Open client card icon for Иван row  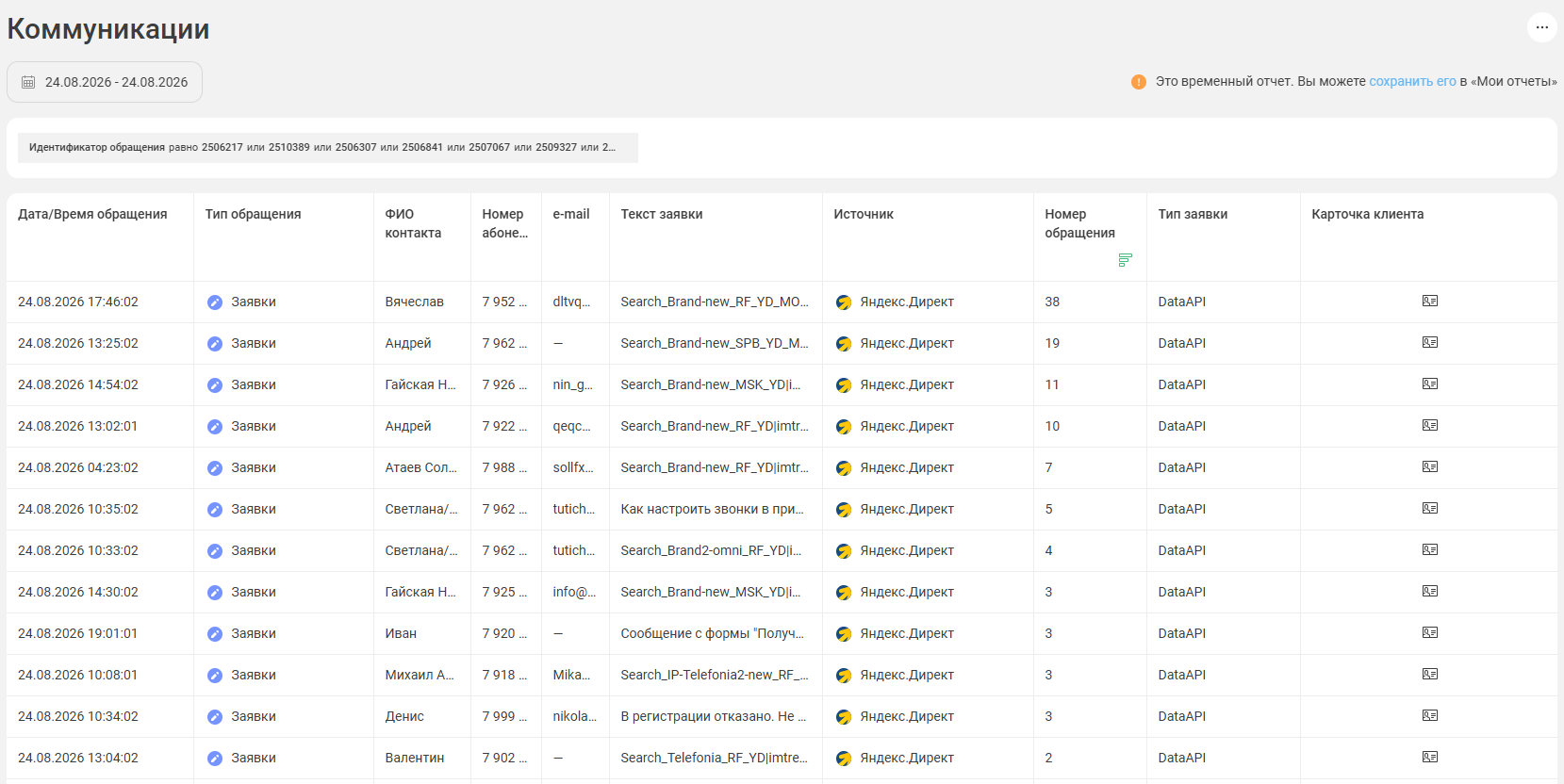(1430, 633)
